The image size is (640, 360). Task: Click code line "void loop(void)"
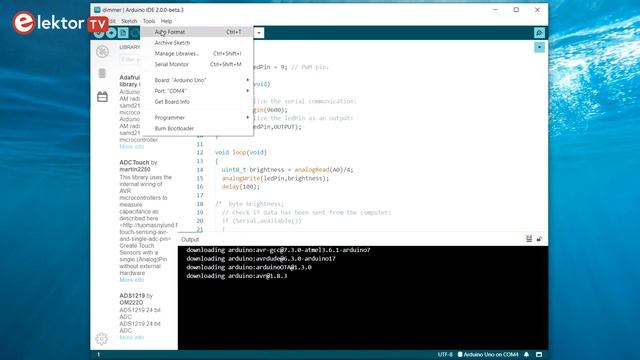pyautogui.click(x=241, y=152)
